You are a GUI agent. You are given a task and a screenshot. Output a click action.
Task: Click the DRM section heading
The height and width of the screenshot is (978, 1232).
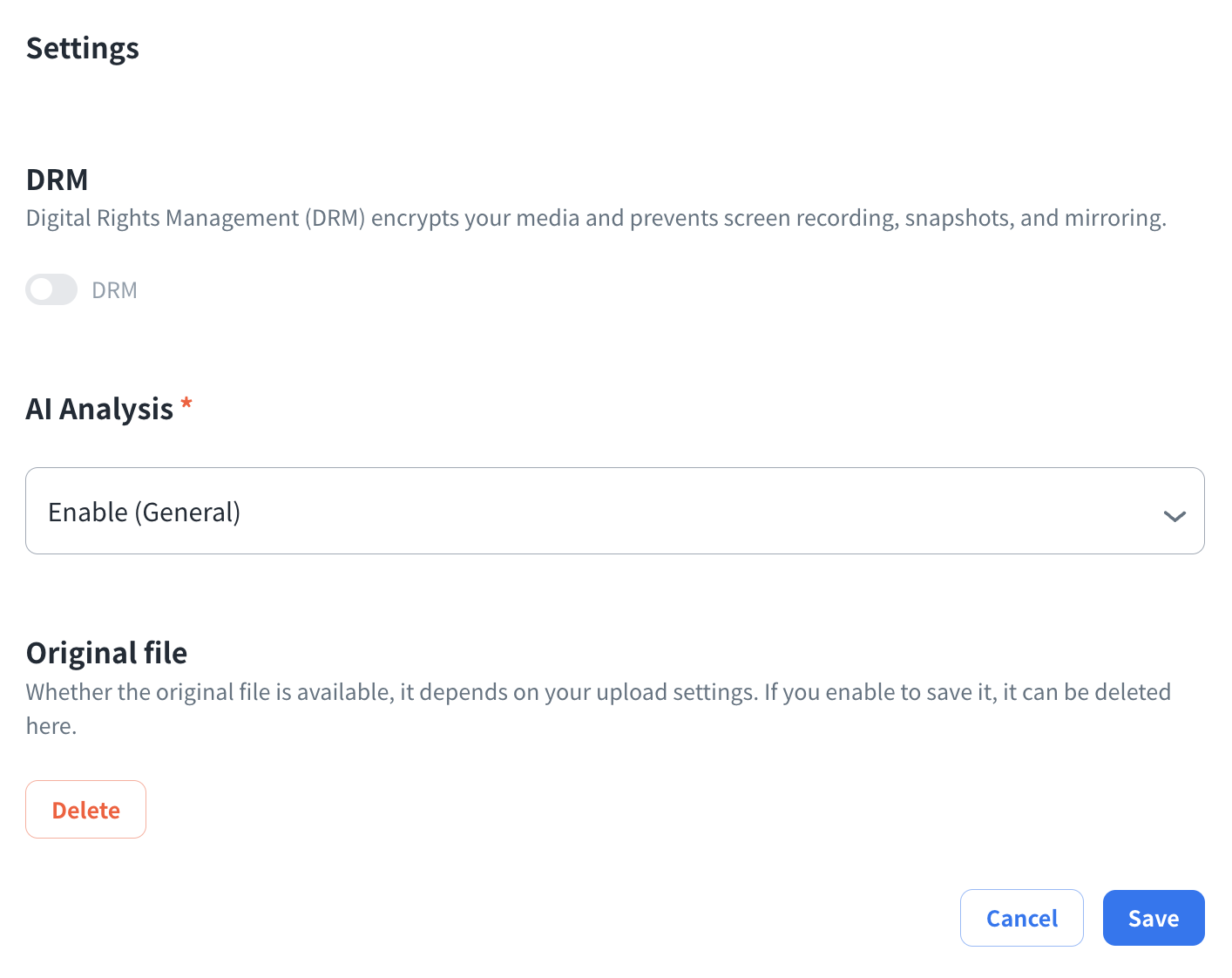(58, 180)
